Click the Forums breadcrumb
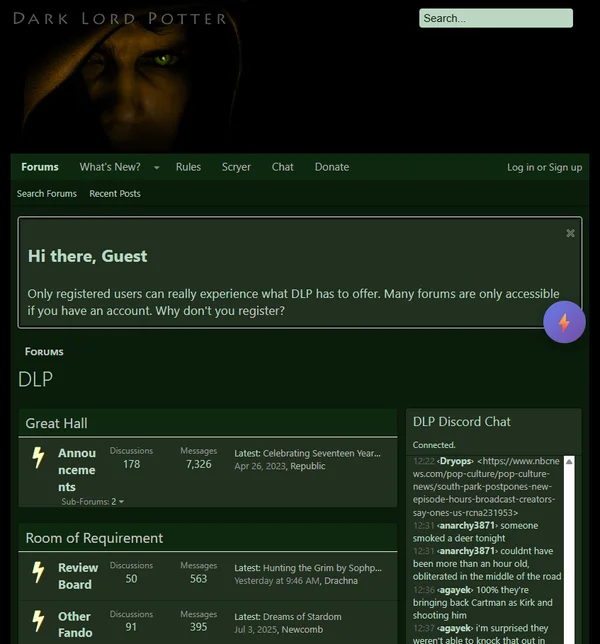The image size is (600, 644). [x=44, y=352]
